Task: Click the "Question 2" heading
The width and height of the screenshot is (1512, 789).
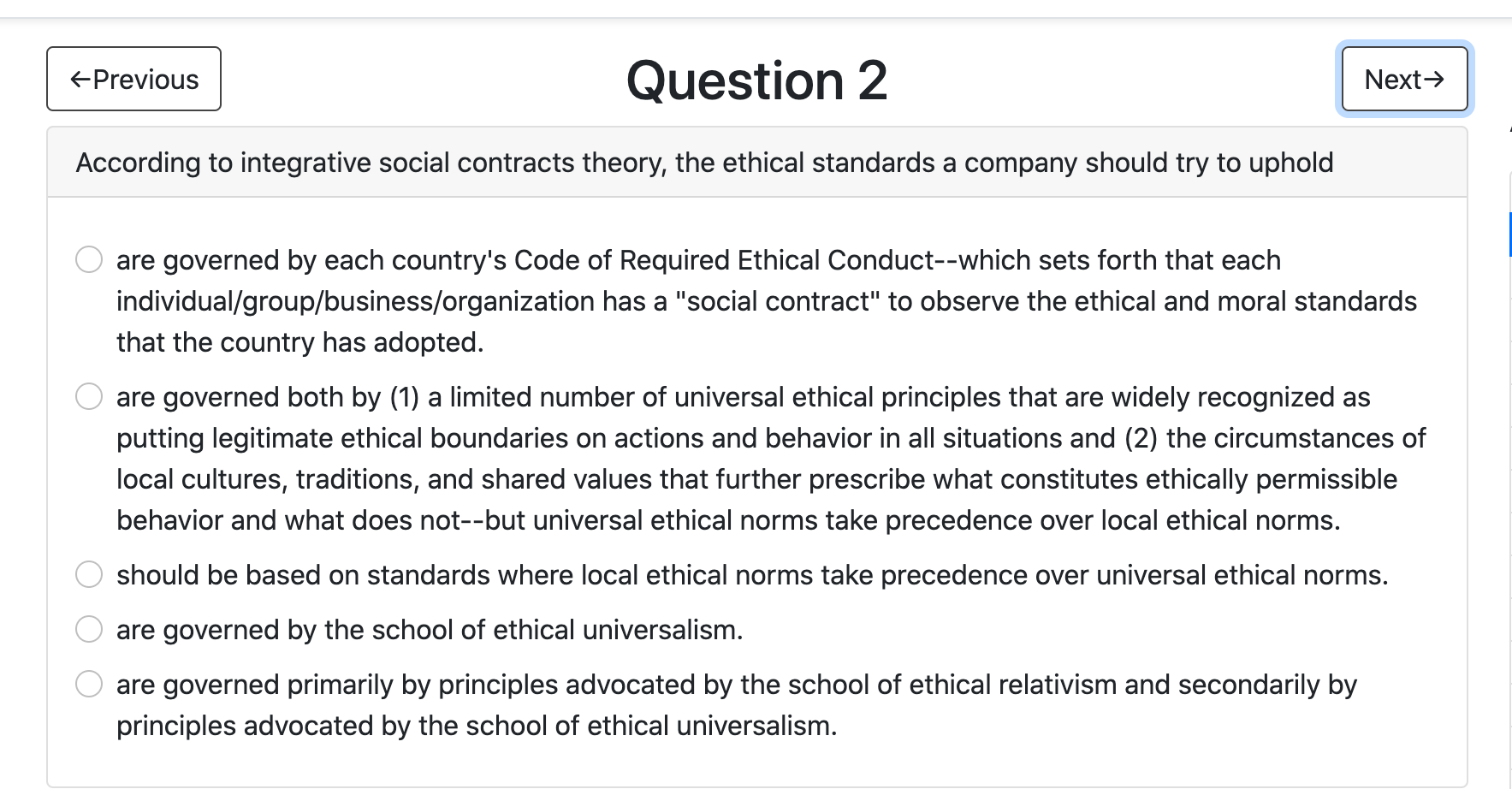Action: (756, 80)
